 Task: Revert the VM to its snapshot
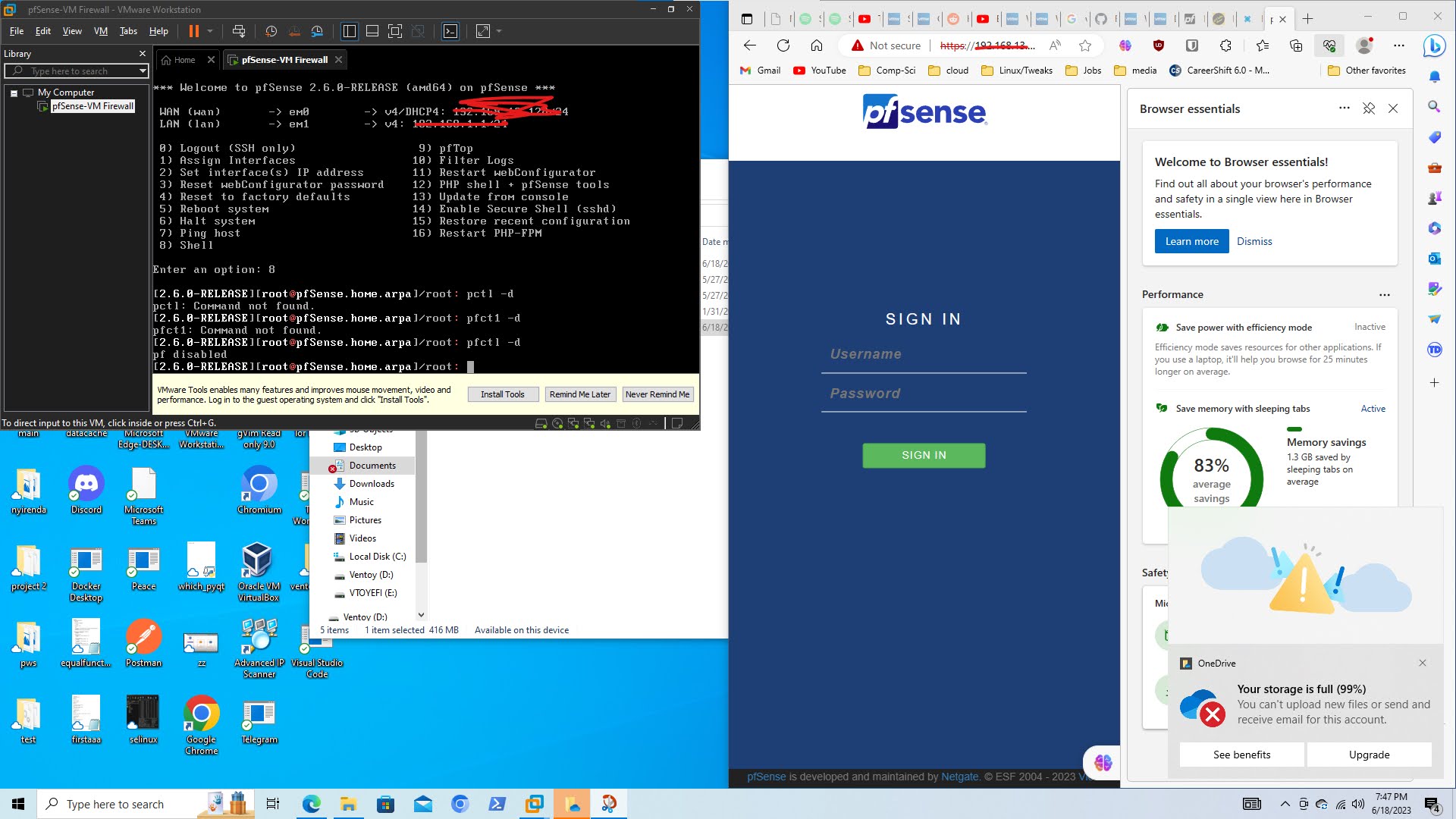293,31
